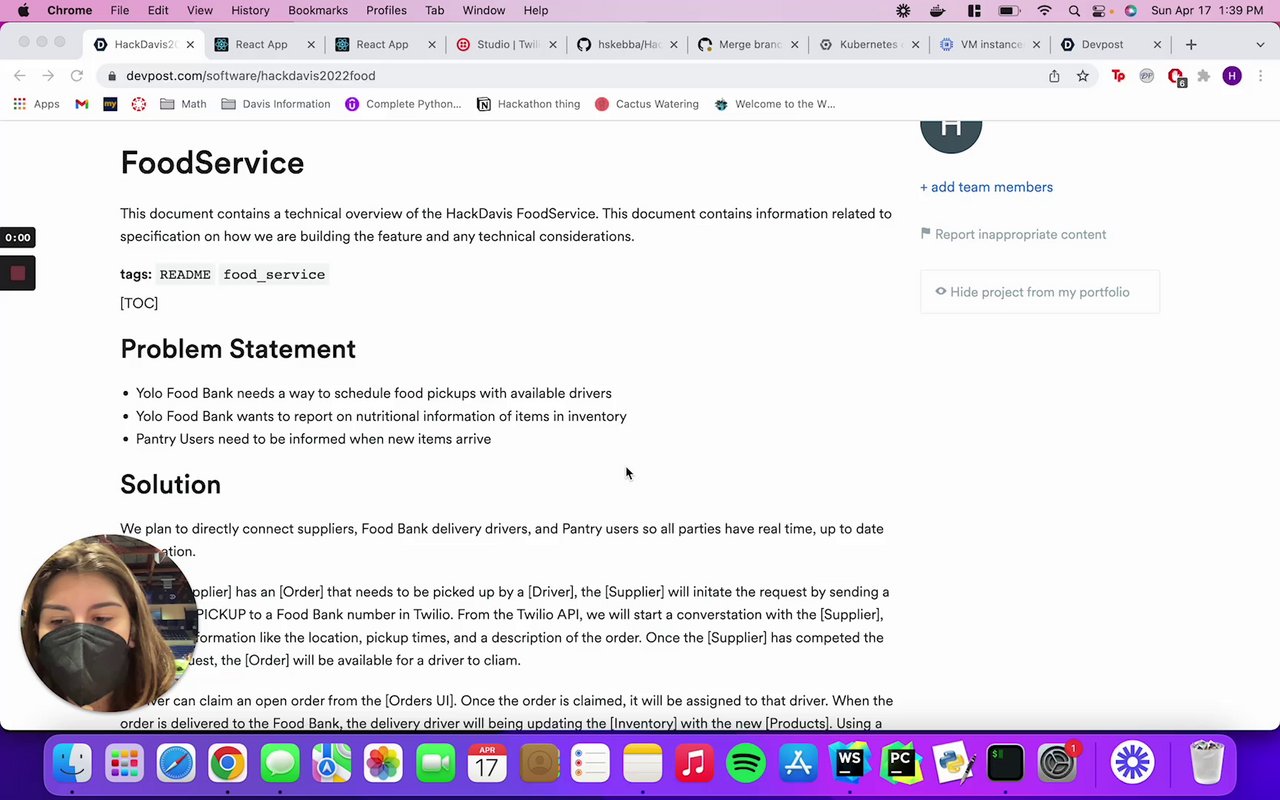Switch to the Studio | Twilio tab
The height and width of the screenshot is (800, 1280).
point(509,44)
